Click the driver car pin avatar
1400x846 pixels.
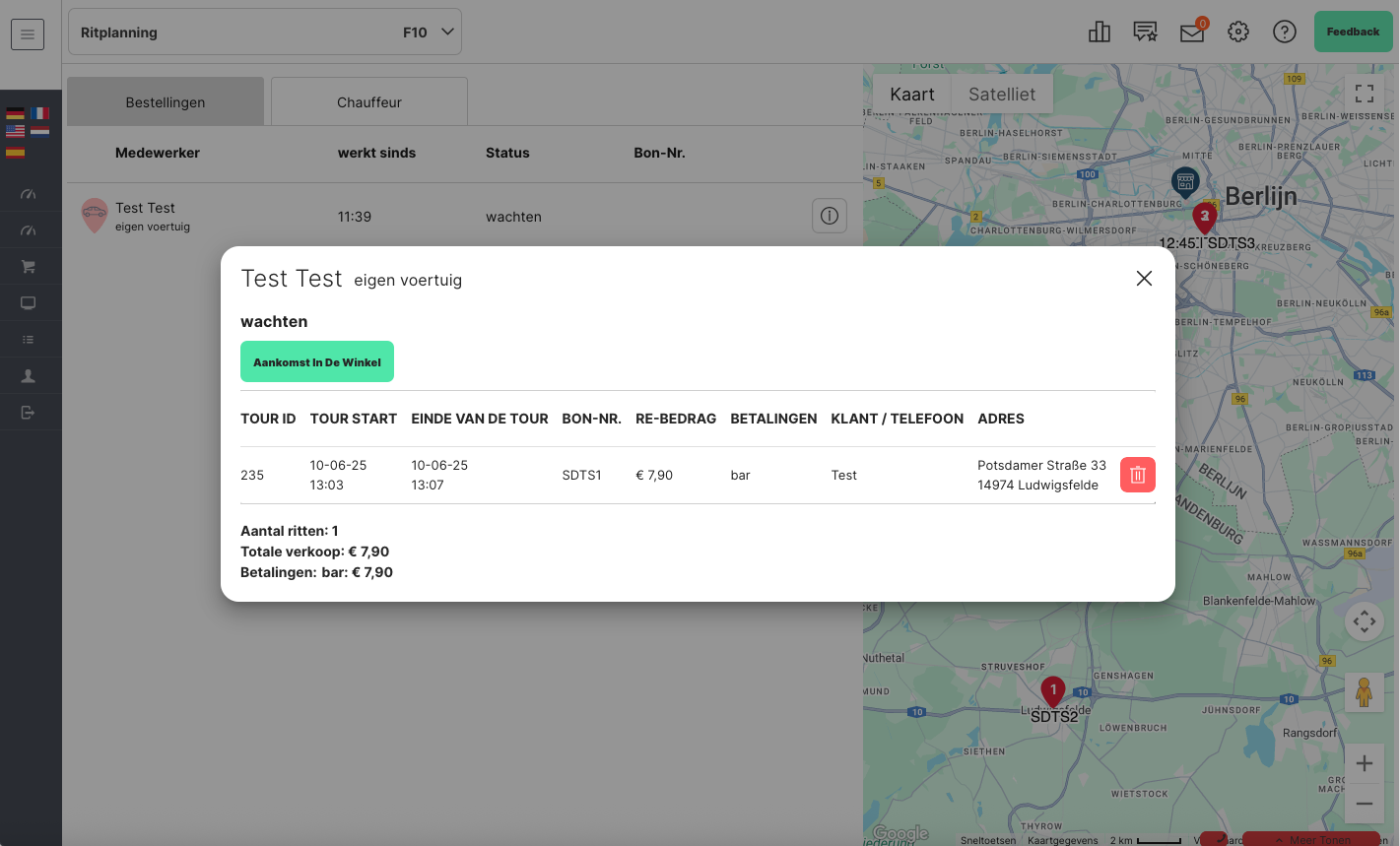coord(94,216)
